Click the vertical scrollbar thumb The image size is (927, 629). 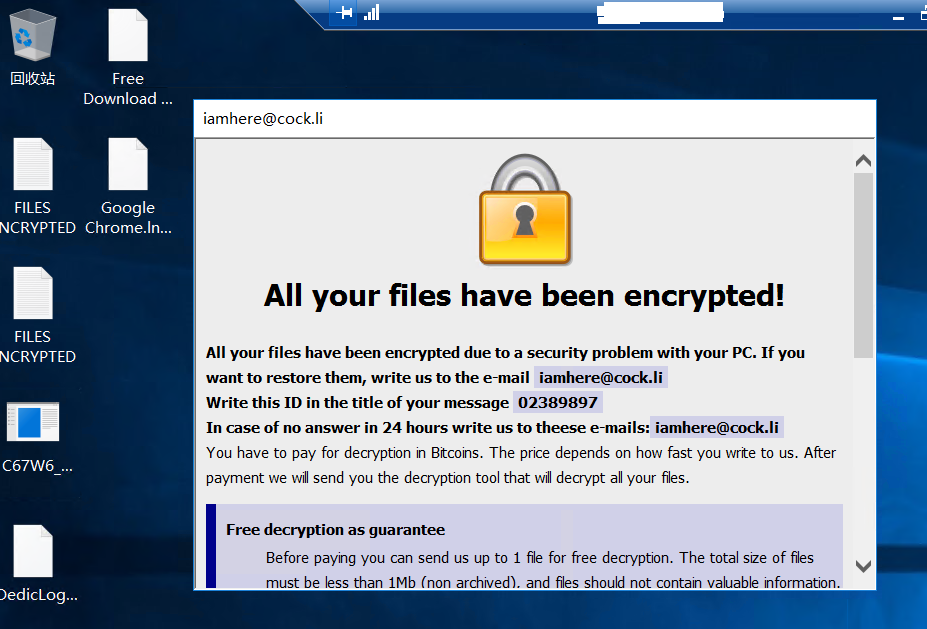coord(863,265)
